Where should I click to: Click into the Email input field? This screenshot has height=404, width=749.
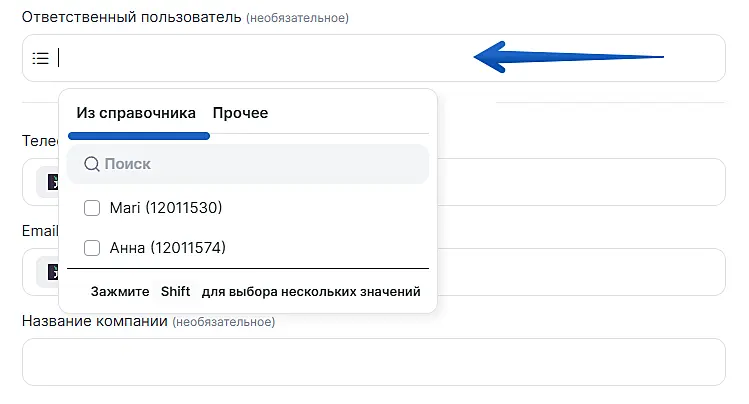click(x=580, y=271)
